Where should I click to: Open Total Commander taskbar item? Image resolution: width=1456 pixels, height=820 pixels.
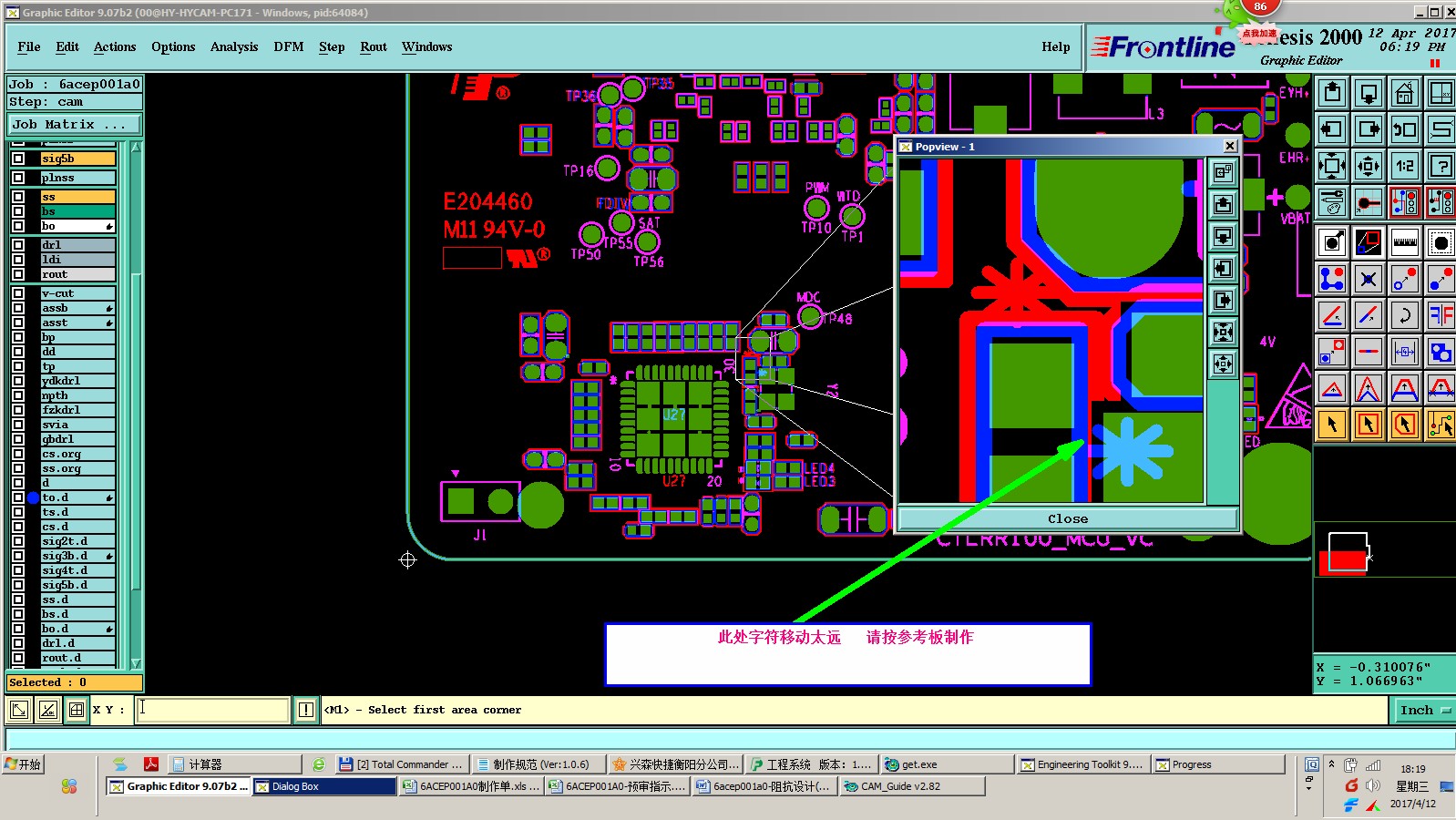(x=401, y=764)
